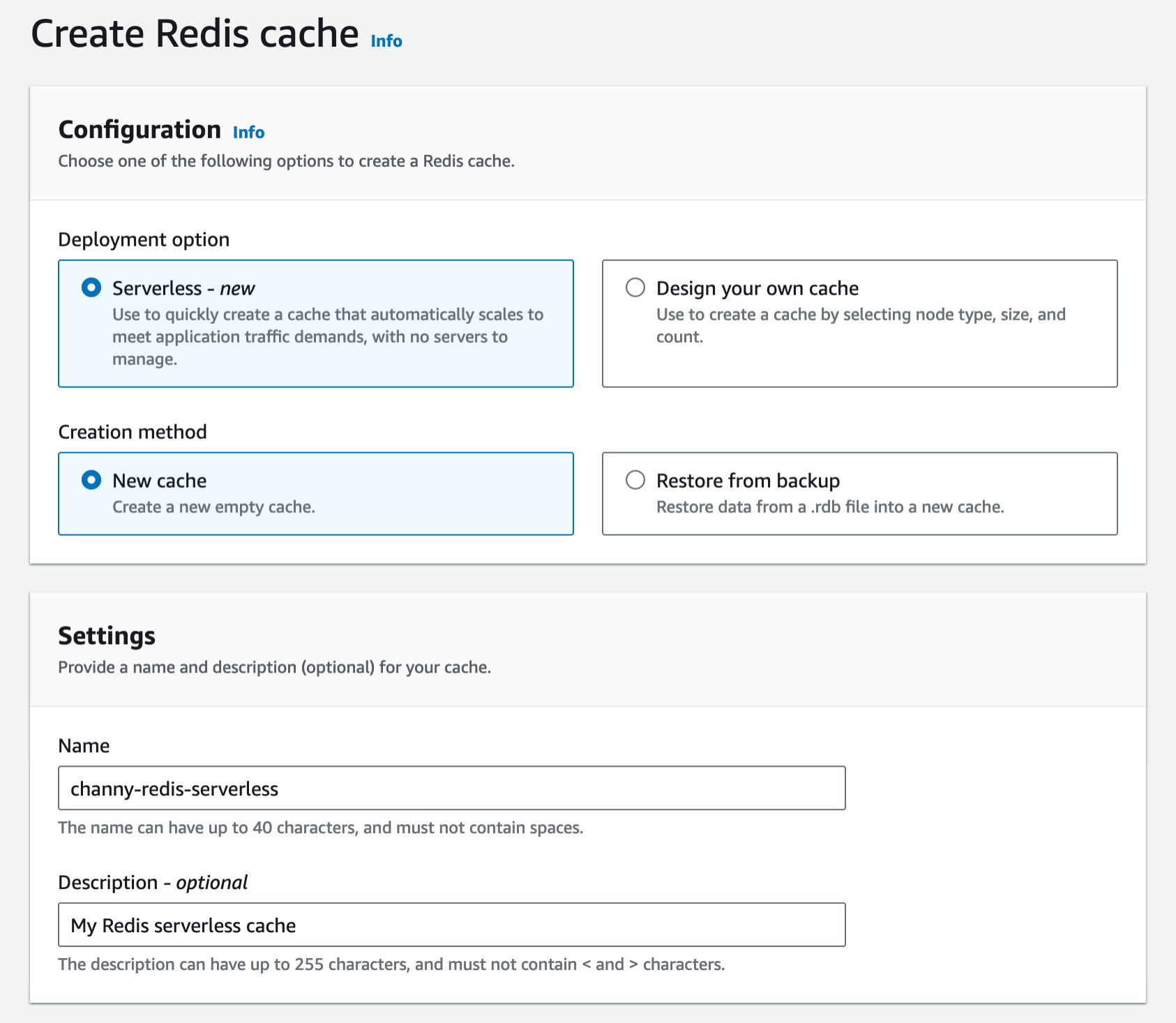The height and width of the screenshot is (1023, 1176).
Task: Click the "Serverless - new" option title
Action: point(183,288)
